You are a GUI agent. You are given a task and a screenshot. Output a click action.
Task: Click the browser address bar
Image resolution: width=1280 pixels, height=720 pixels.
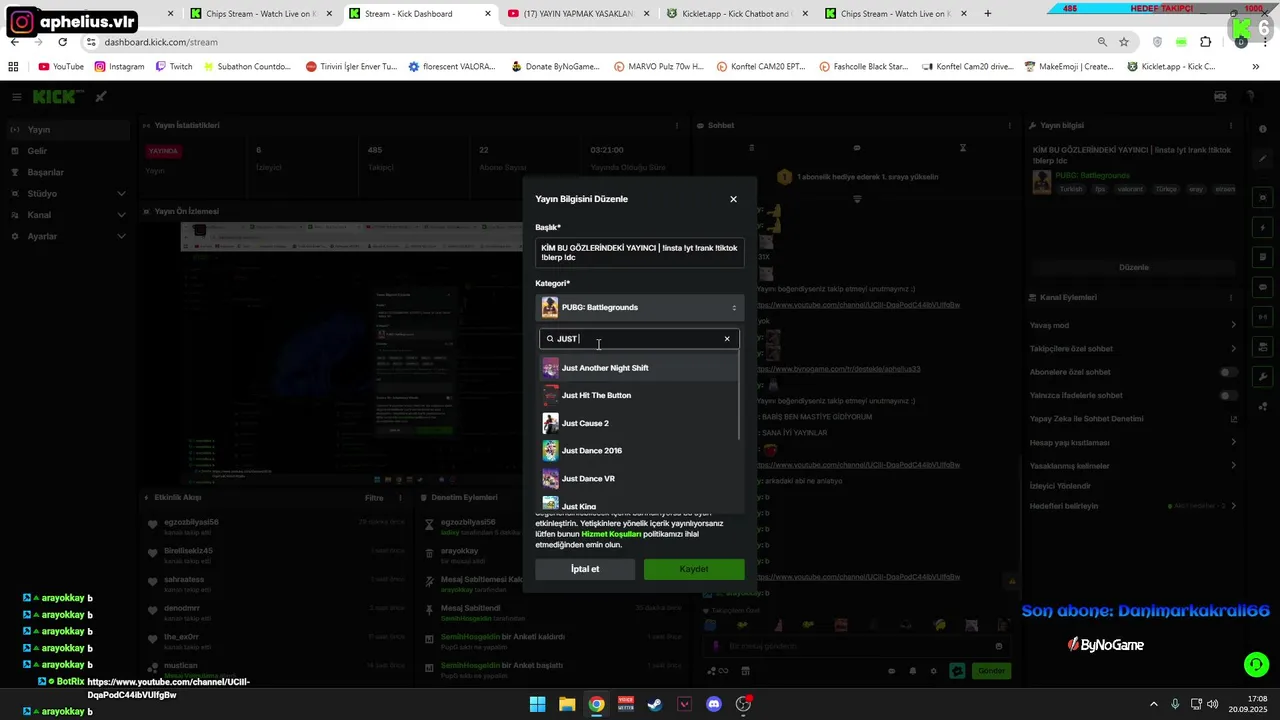tap(590, 42)
